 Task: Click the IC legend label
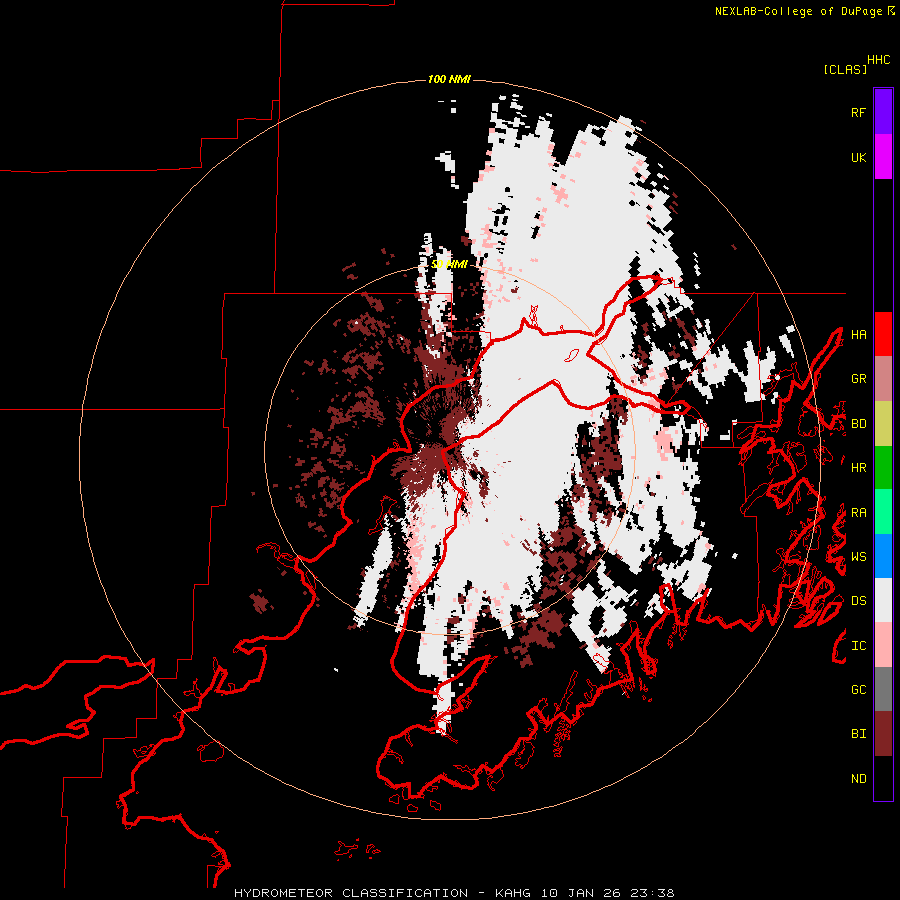tap(858, 646)
